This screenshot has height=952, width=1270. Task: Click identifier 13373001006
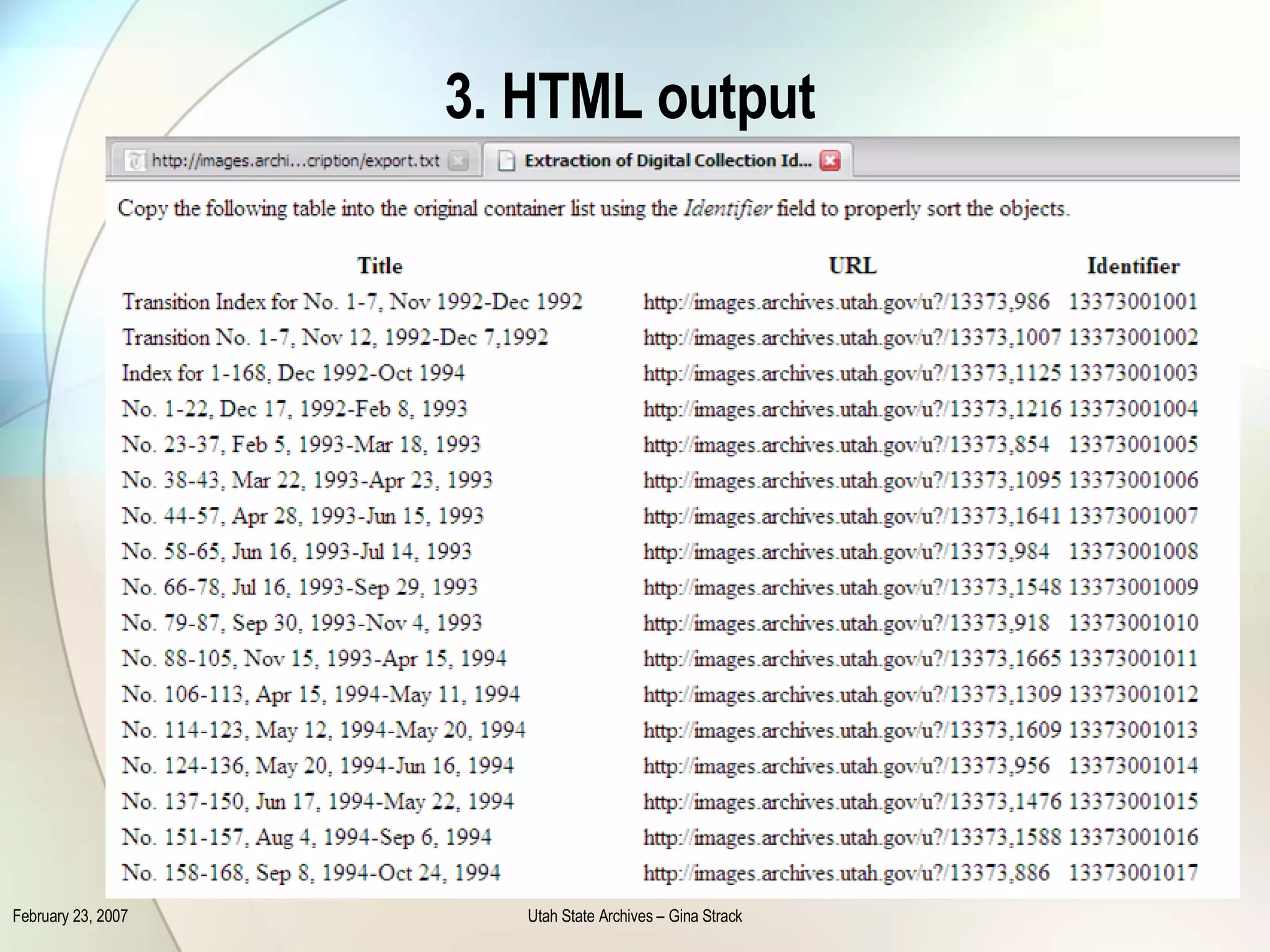[x=1133, y=480]
